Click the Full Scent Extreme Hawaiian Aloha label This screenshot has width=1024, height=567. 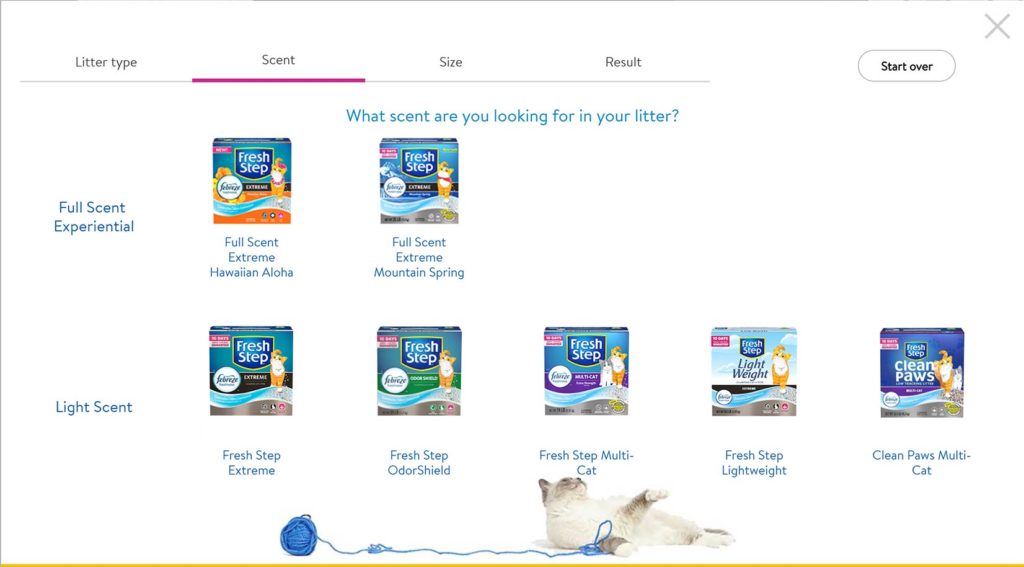click(251, 257)
